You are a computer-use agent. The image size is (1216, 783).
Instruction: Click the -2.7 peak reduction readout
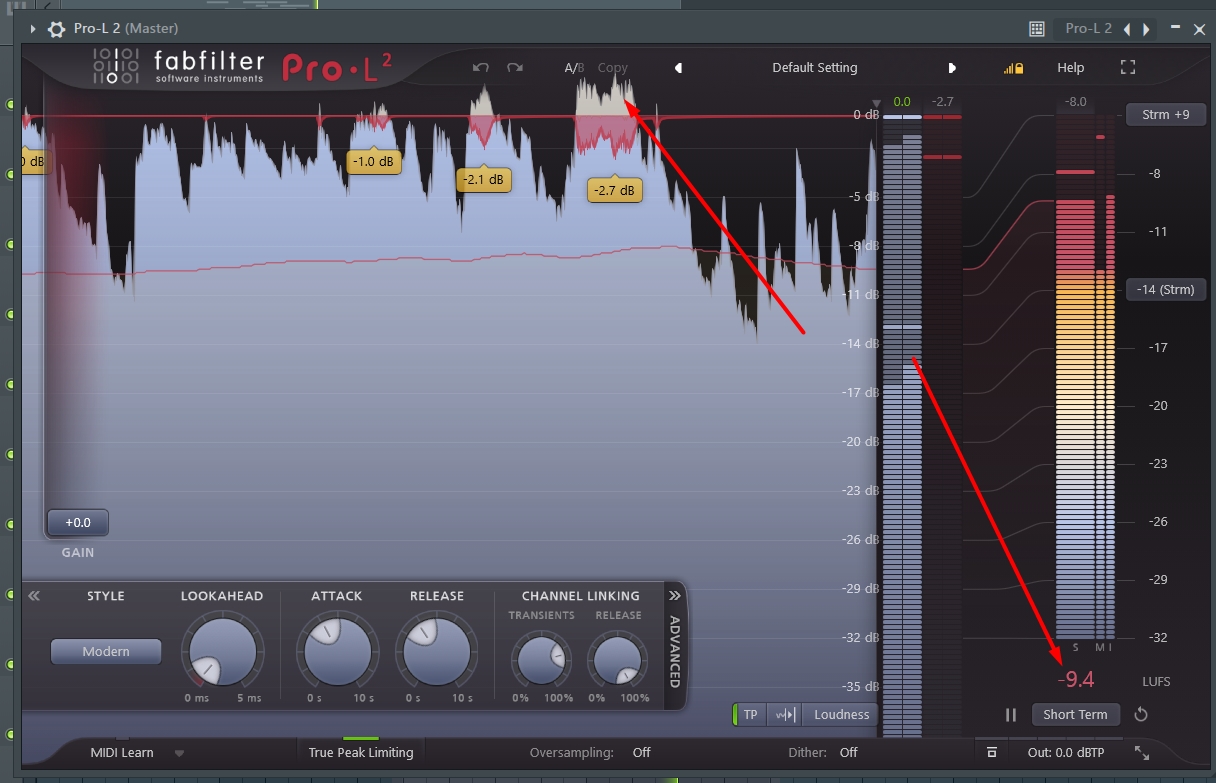click(x=942, y=102)
